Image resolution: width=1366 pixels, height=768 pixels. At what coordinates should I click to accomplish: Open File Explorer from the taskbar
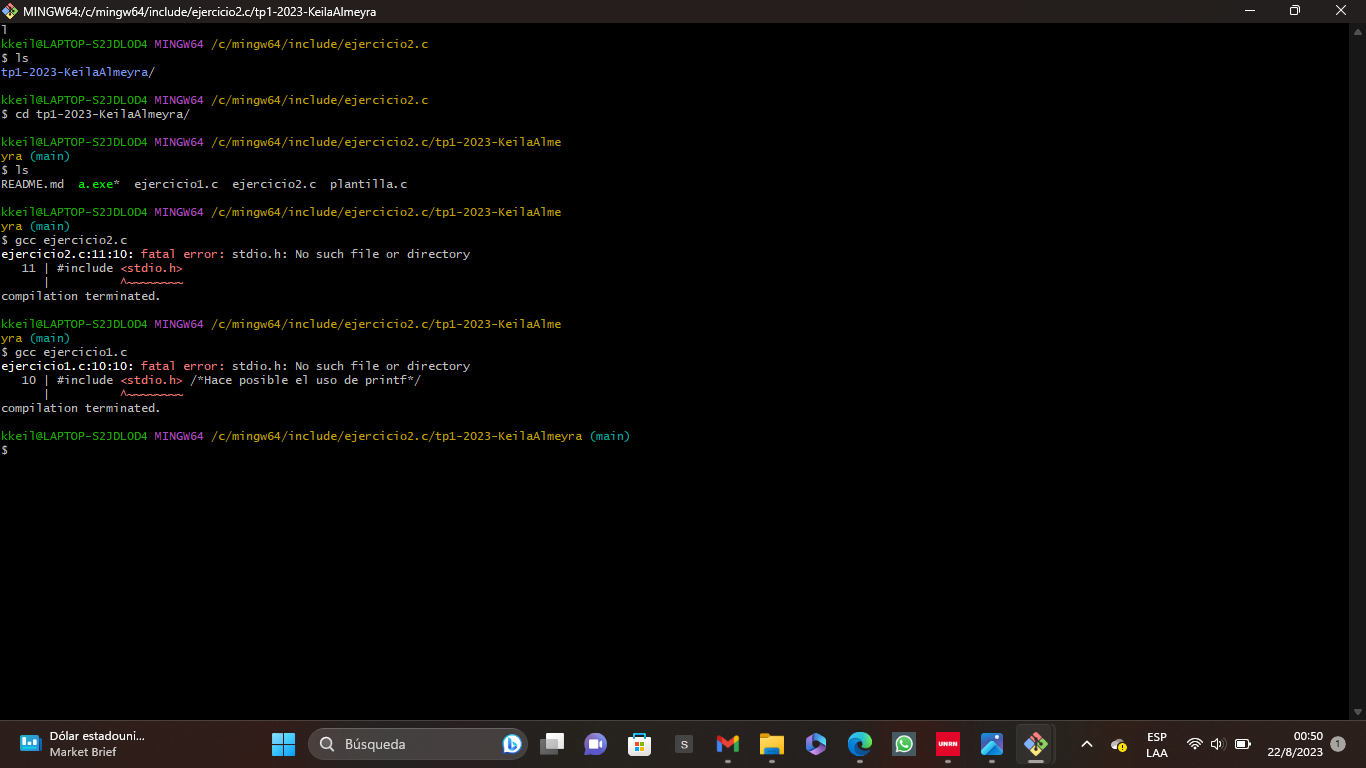tap(771, 744)
